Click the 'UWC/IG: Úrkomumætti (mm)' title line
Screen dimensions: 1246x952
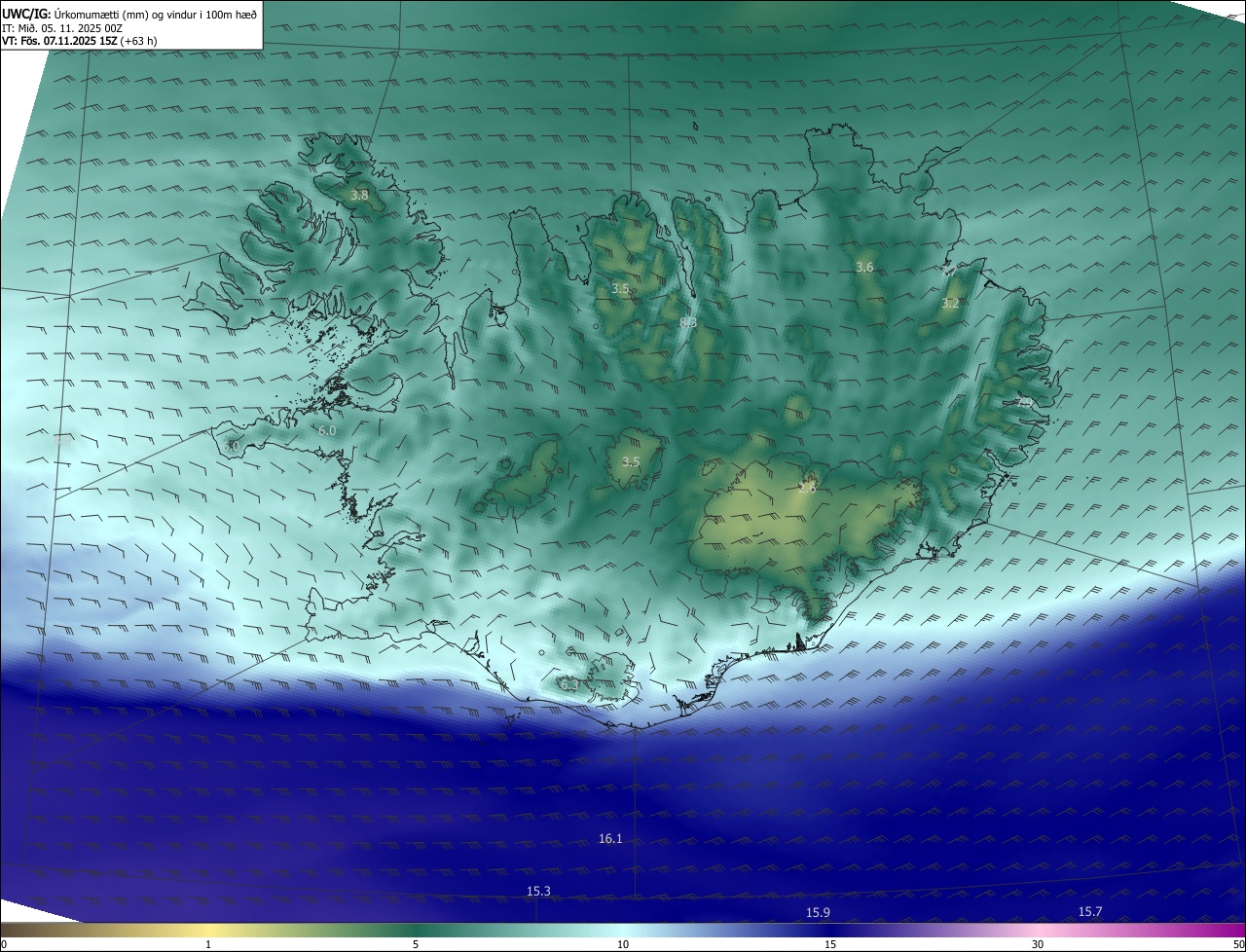click(x=129, y=14)
